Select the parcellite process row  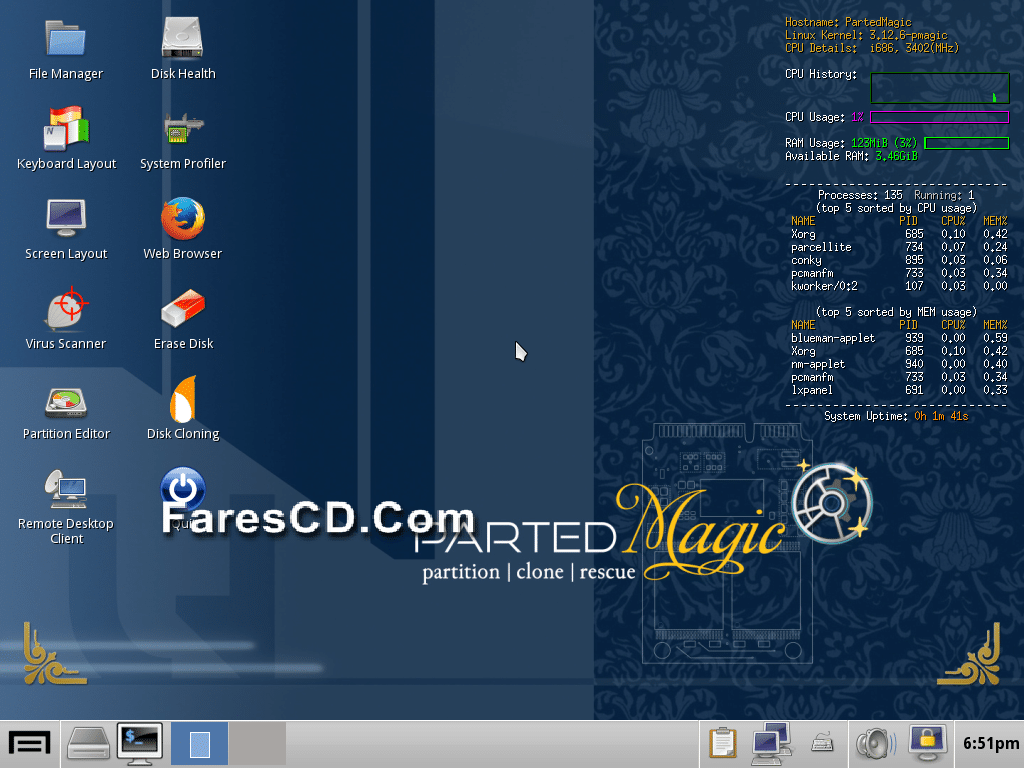[x=899, y=247]
